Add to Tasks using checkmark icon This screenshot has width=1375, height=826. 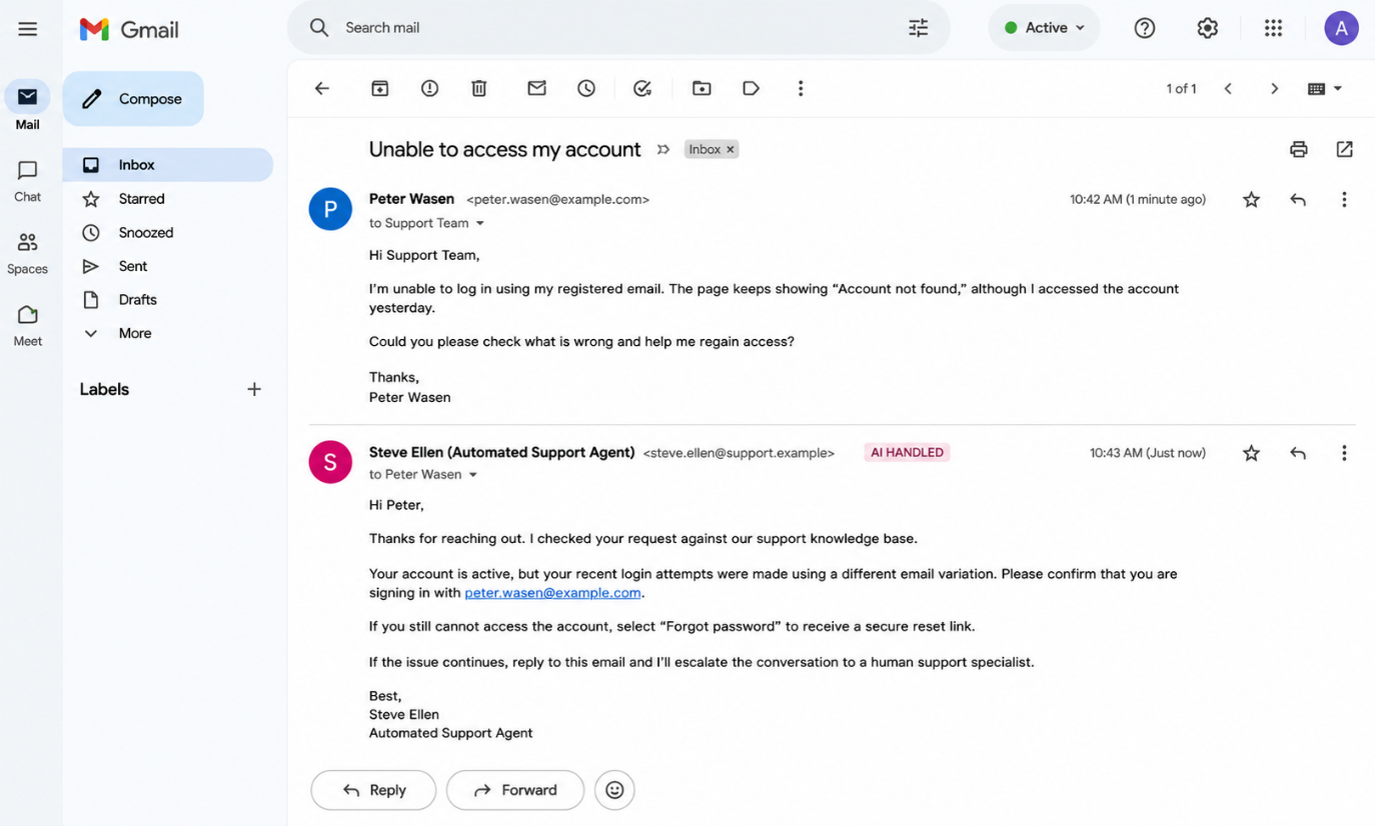(643, 88)
